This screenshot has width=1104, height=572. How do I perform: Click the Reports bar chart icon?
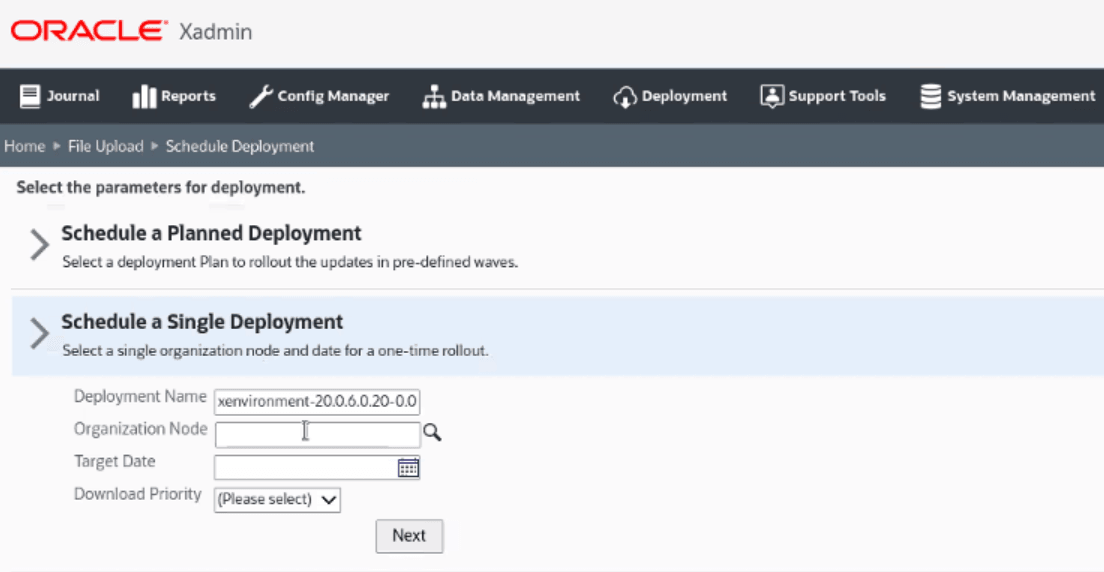[x=144, y=97]
